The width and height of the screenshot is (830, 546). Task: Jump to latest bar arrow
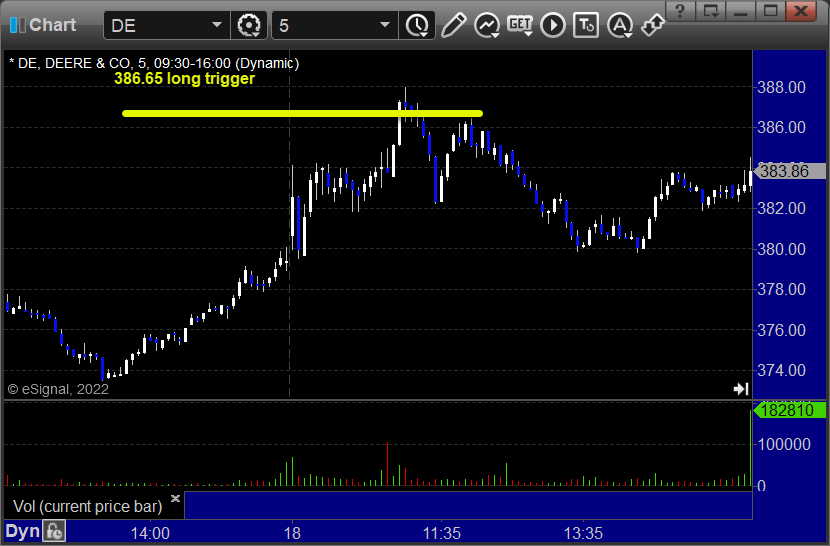[741, 389]
